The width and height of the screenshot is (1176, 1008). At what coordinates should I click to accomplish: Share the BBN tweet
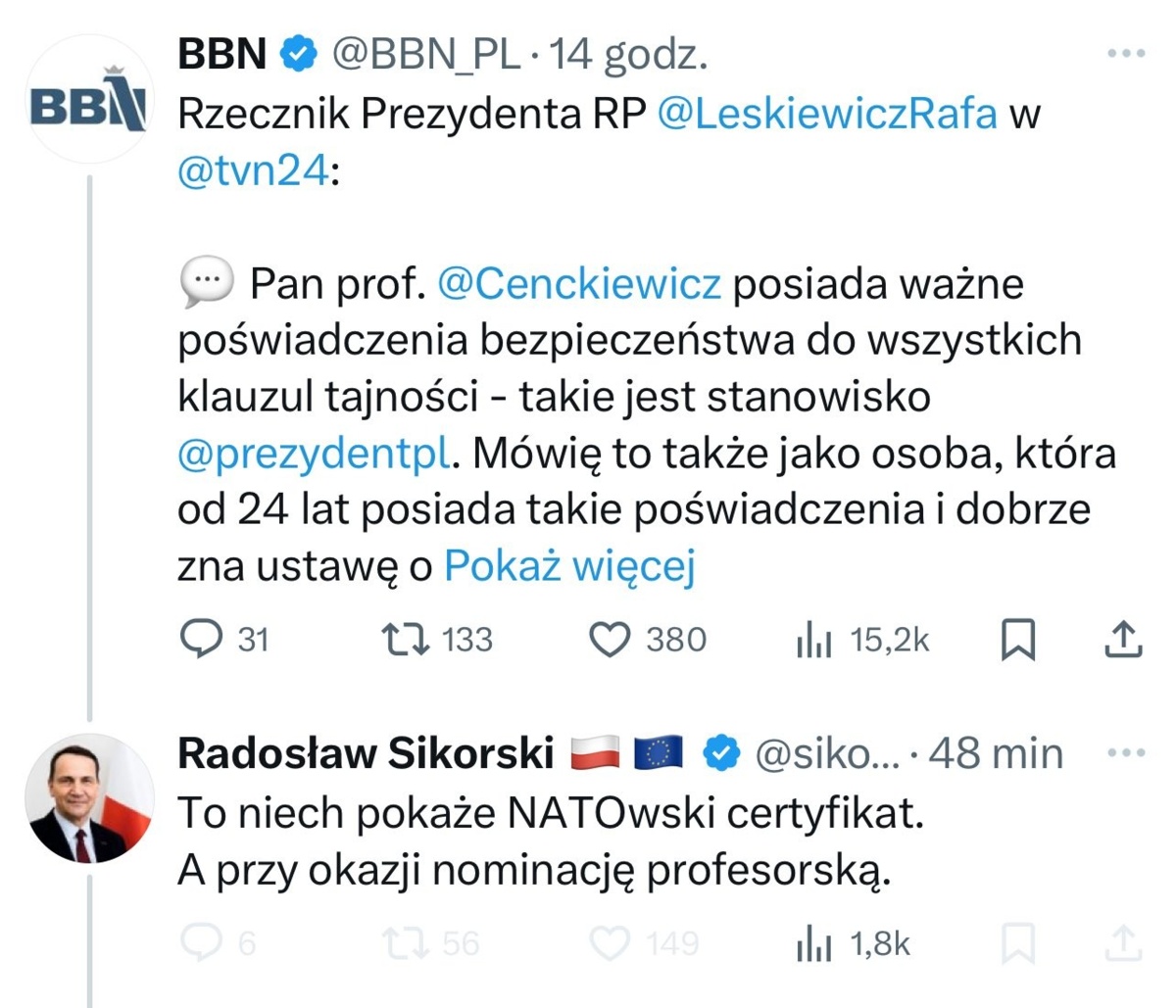point(1123,639)
